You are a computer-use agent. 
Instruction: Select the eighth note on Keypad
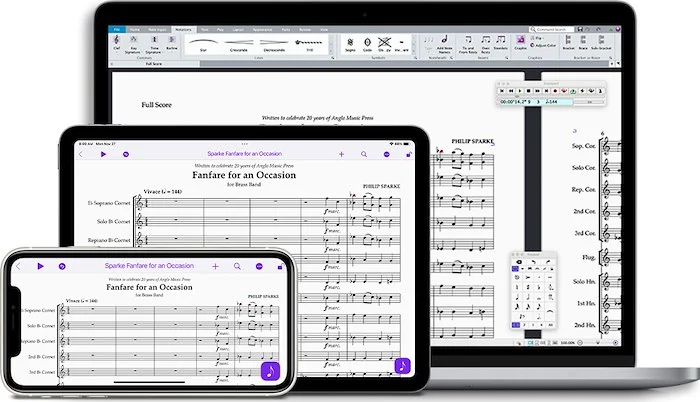coord(538,307)
